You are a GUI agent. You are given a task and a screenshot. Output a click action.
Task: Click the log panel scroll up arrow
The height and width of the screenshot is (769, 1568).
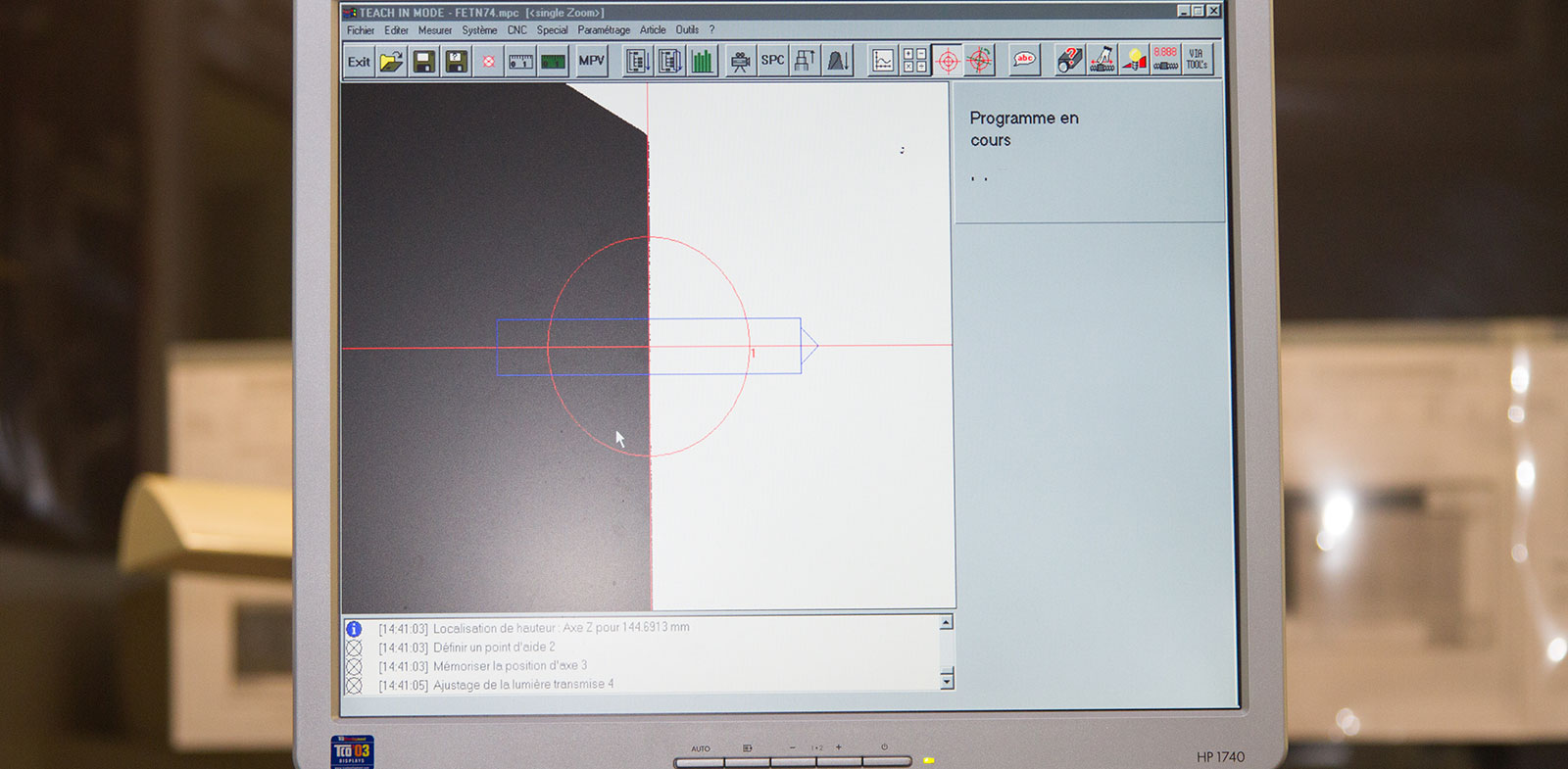click(x=946, y=622)
